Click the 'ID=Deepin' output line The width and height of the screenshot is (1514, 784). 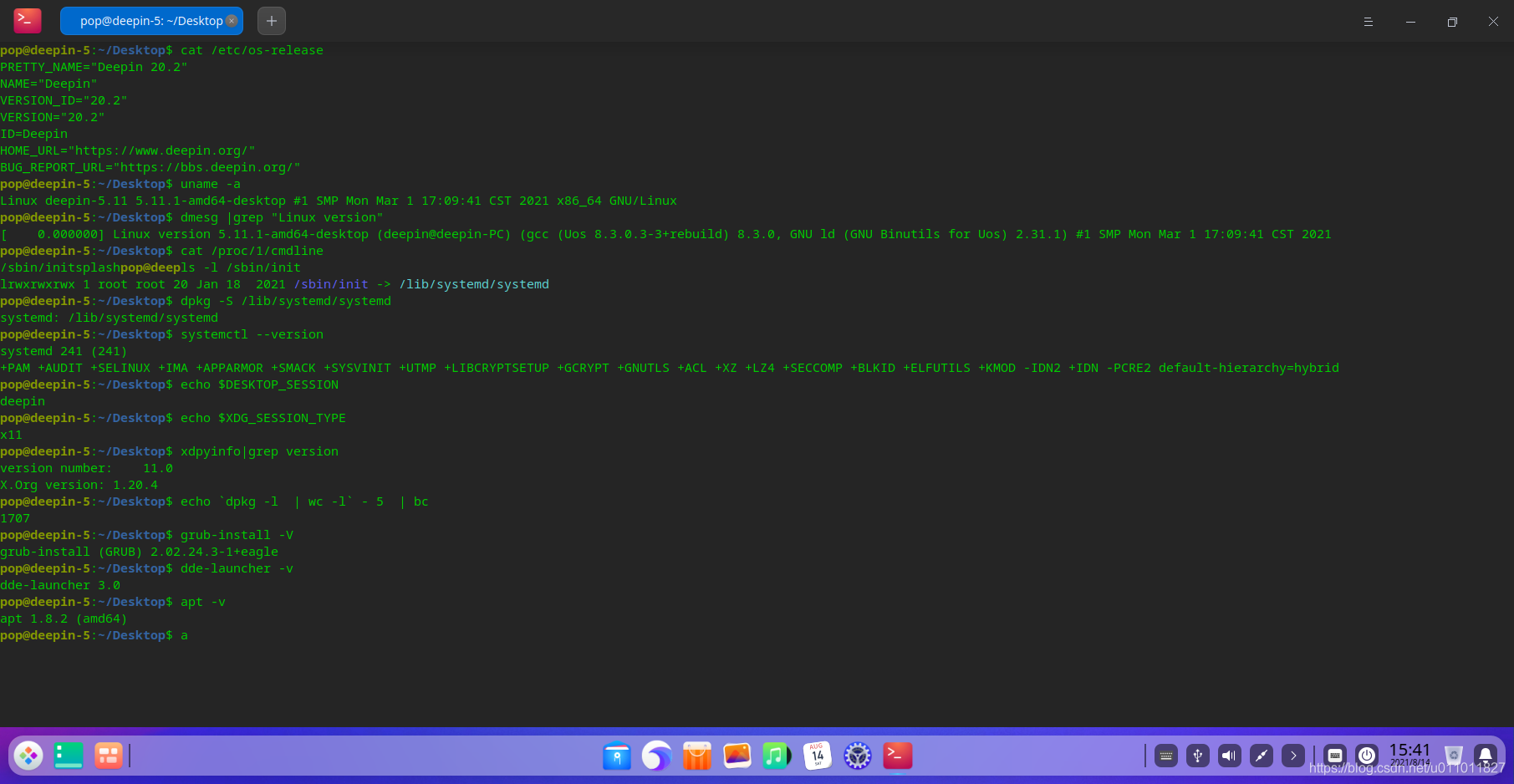click(x=33, y=134)
